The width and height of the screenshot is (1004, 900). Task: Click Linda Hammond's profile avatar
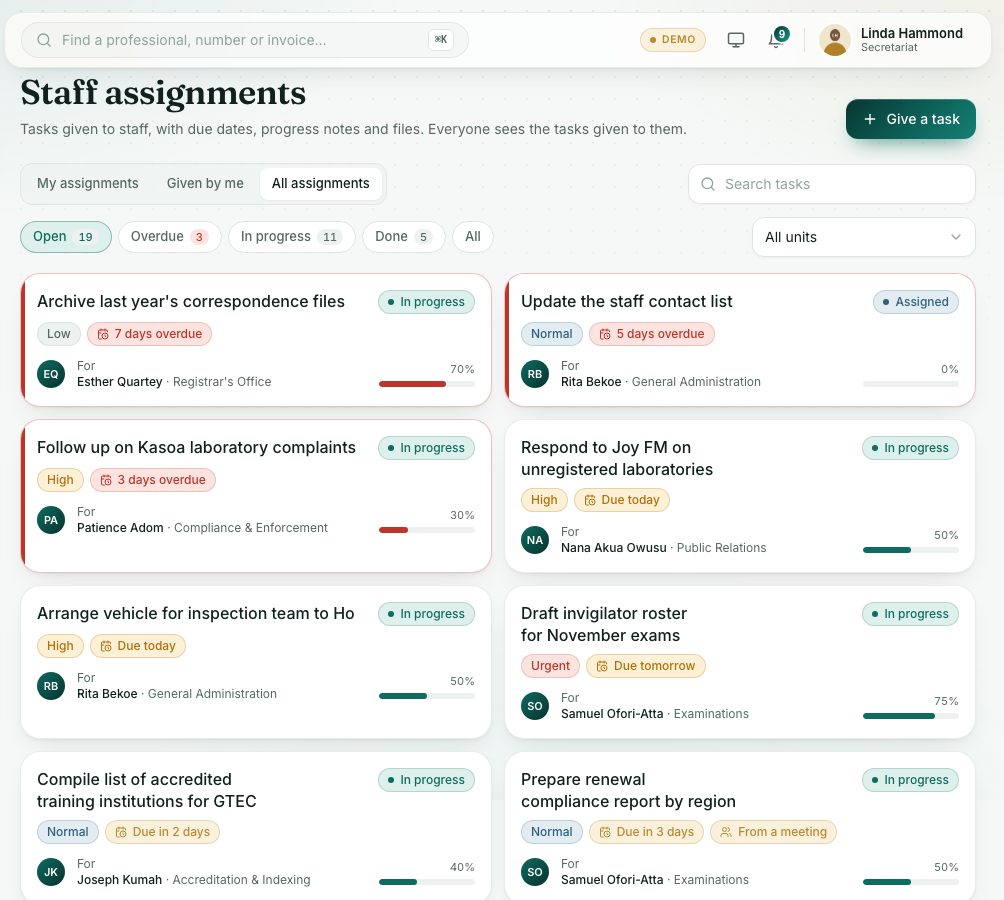click(x=834, y=40)
